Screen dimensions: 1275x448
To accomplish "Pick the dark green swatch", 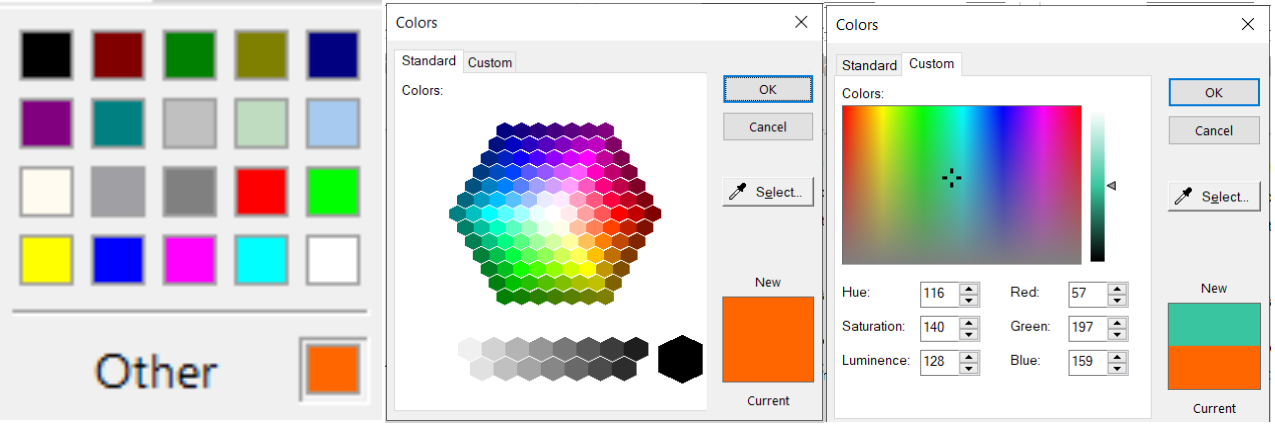I will click(x=190, y=55).
